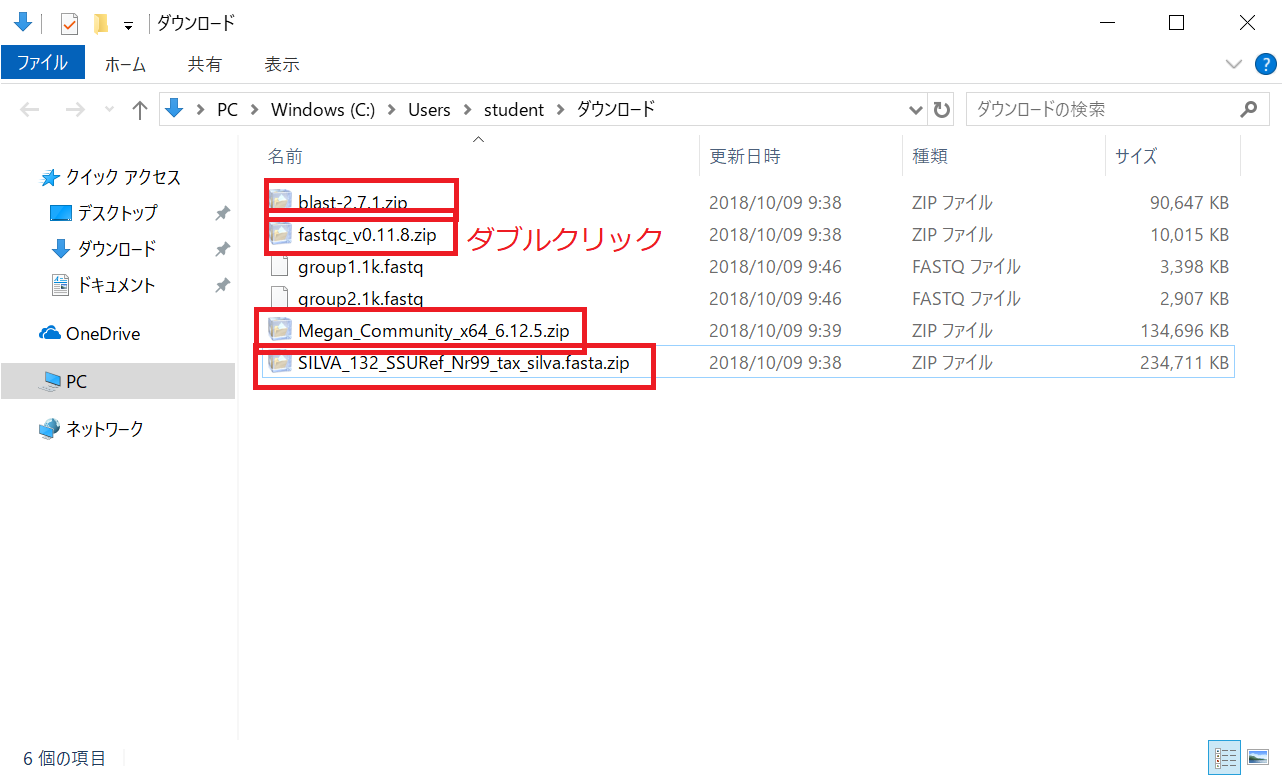Open the 共有 ribbon tab
Screen dimensions: 1283x776
tap(204, 64)
